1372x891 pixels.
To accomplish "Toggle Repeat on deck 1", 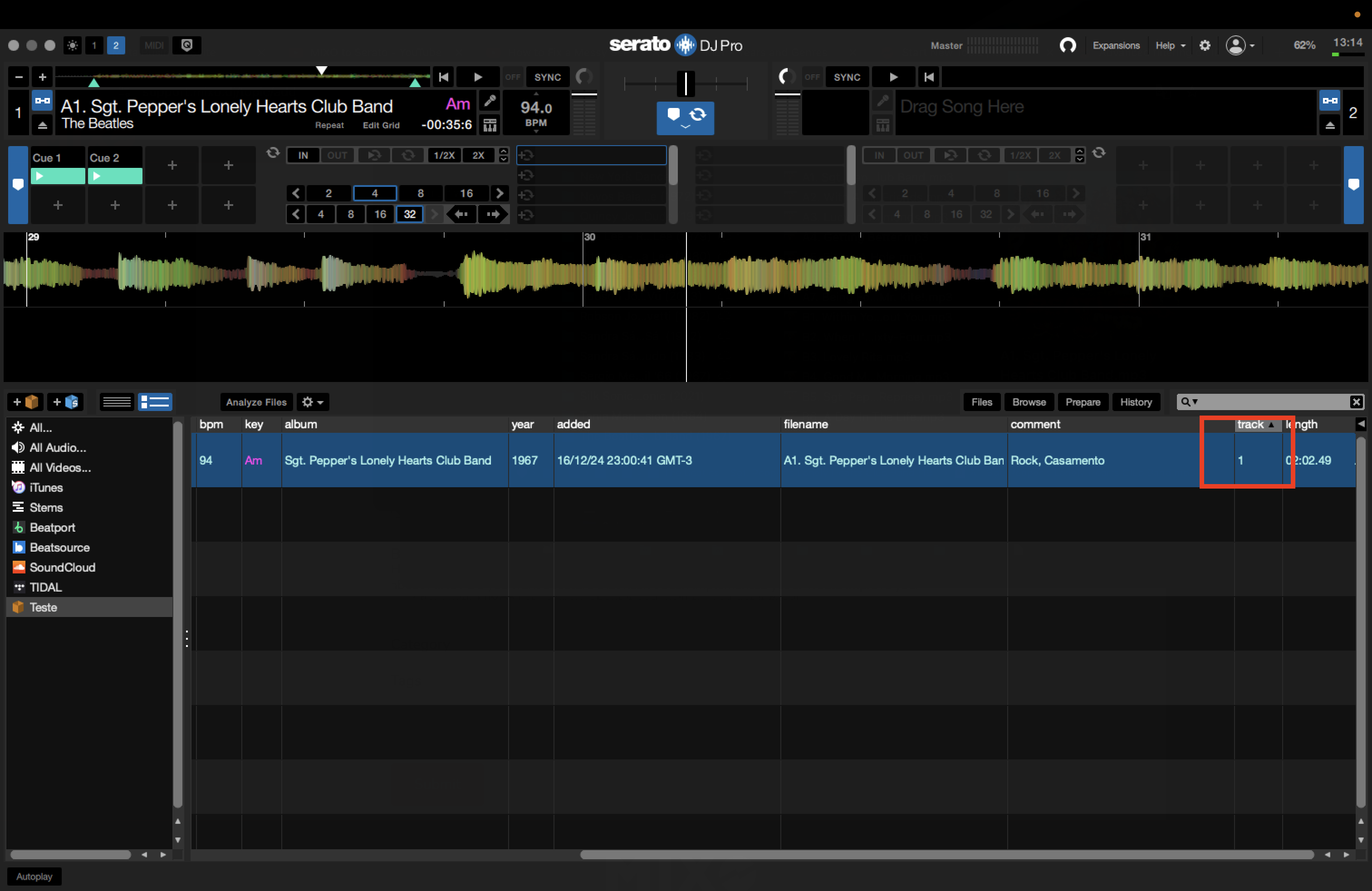I will [329, 125].
